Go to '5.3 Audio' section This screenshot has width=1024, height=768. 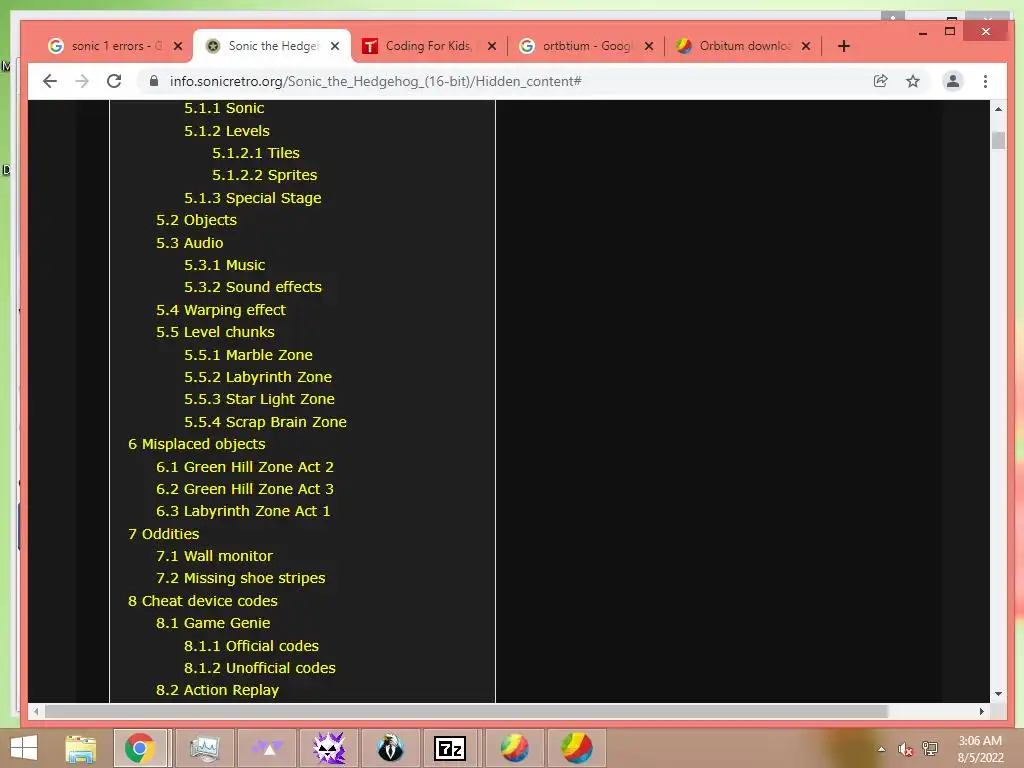pyautogui.click(x=189, y=243)
